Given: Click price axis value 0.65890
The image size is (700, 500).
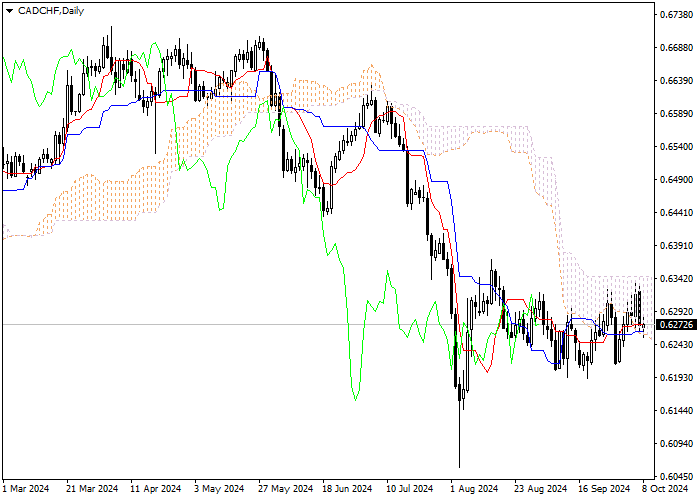Looking at the screenshot, I should pos(677,114).
